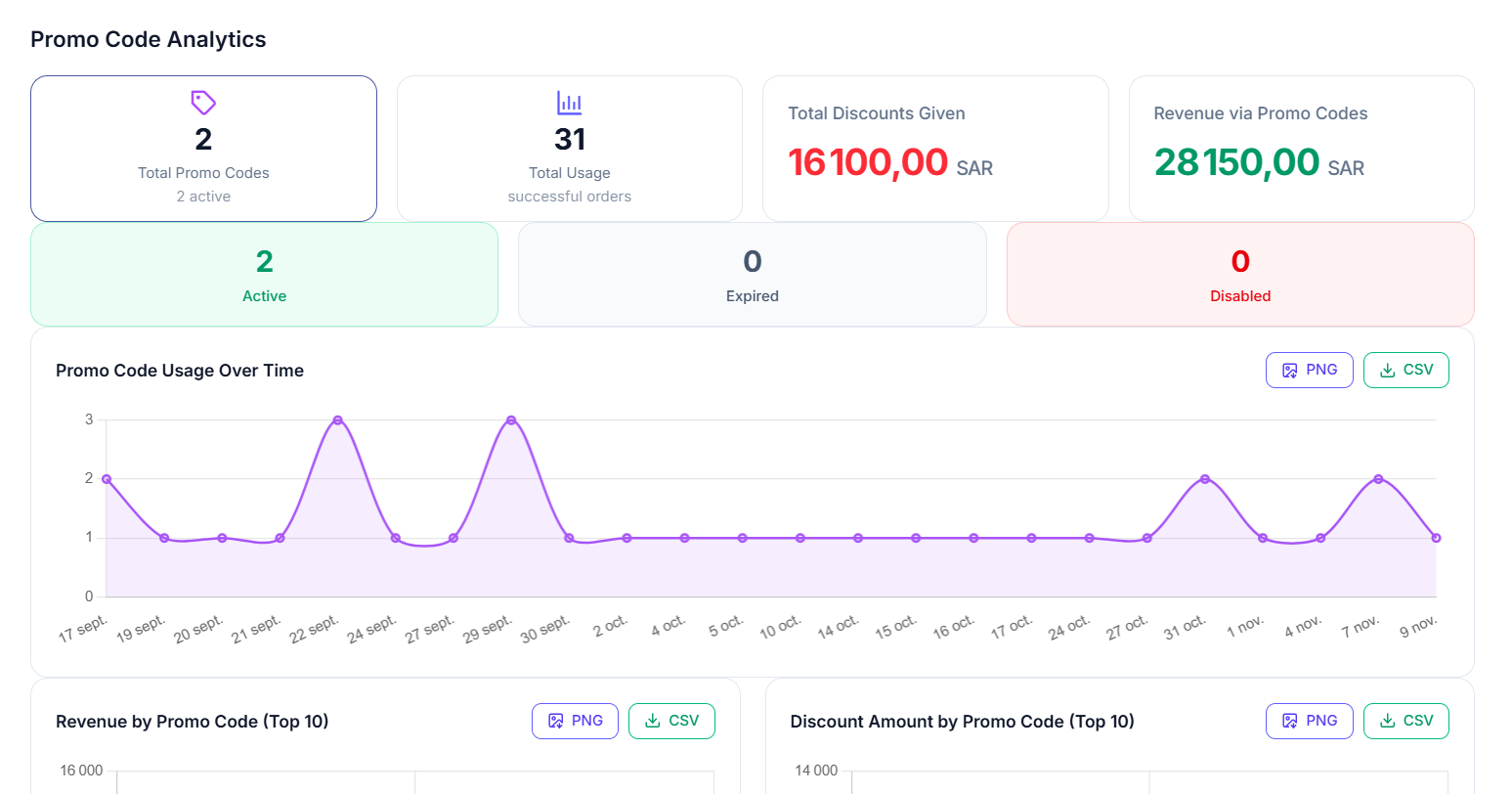Click the chart data point for 22 sept.
Image resolution: width=1512 pixels, height=794 pixels.
click(337, 420)
